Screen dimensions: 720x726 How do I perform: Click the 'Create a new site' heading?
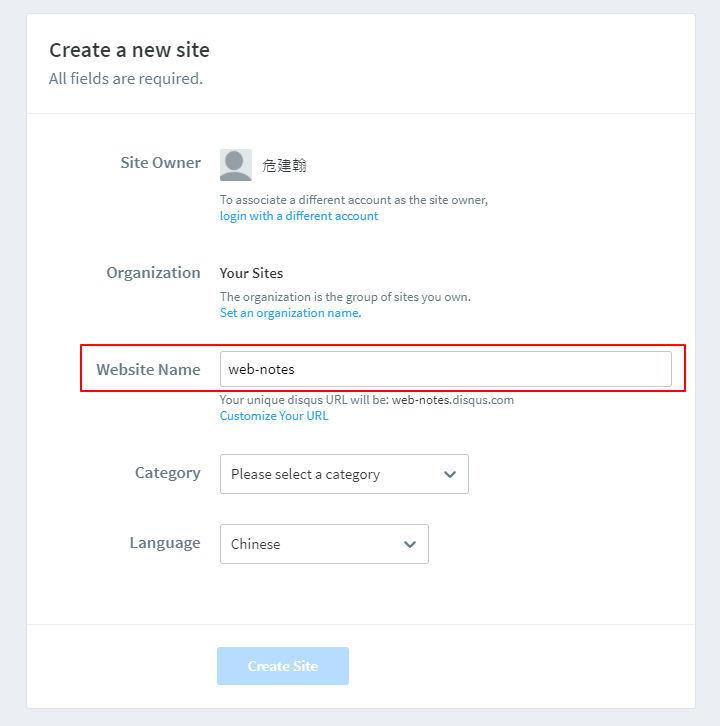coord(129,50)
